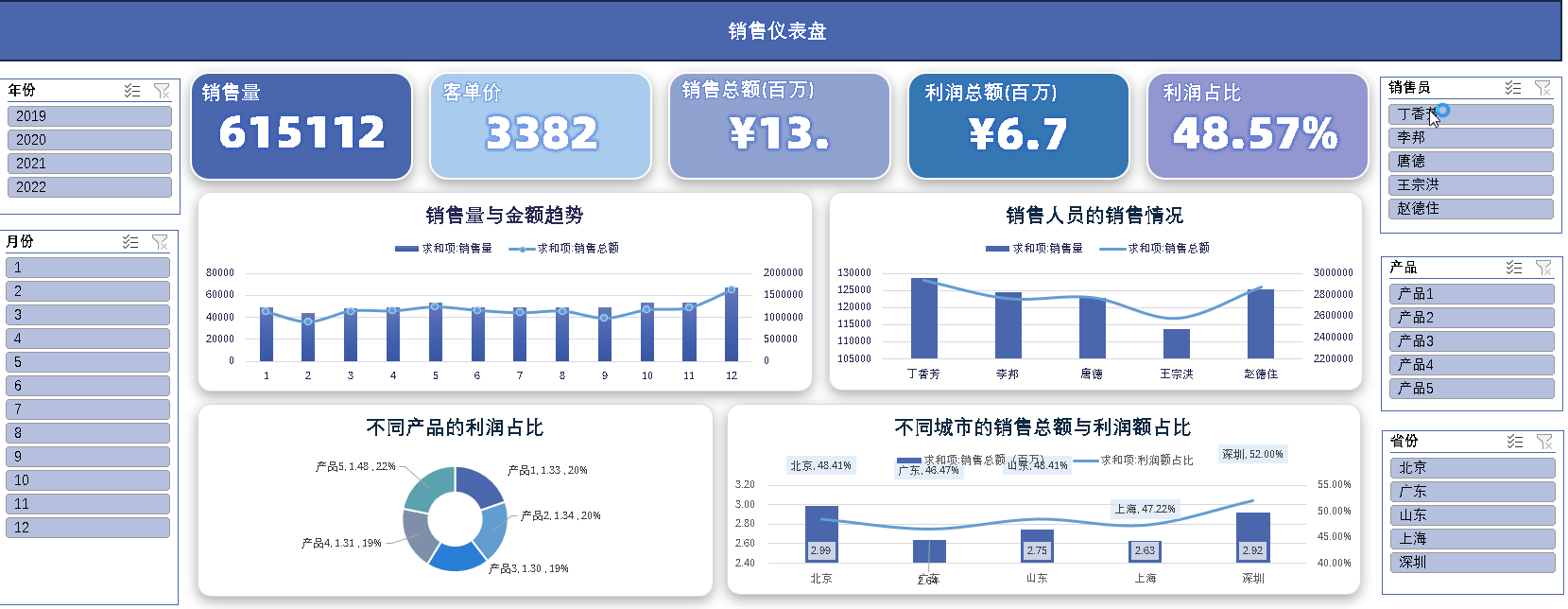This screenshot has height=609, width=1568.
Task: Click 不同城市的销售总额与利润额占比 chart title
Action: click(x=1042, y=427)
